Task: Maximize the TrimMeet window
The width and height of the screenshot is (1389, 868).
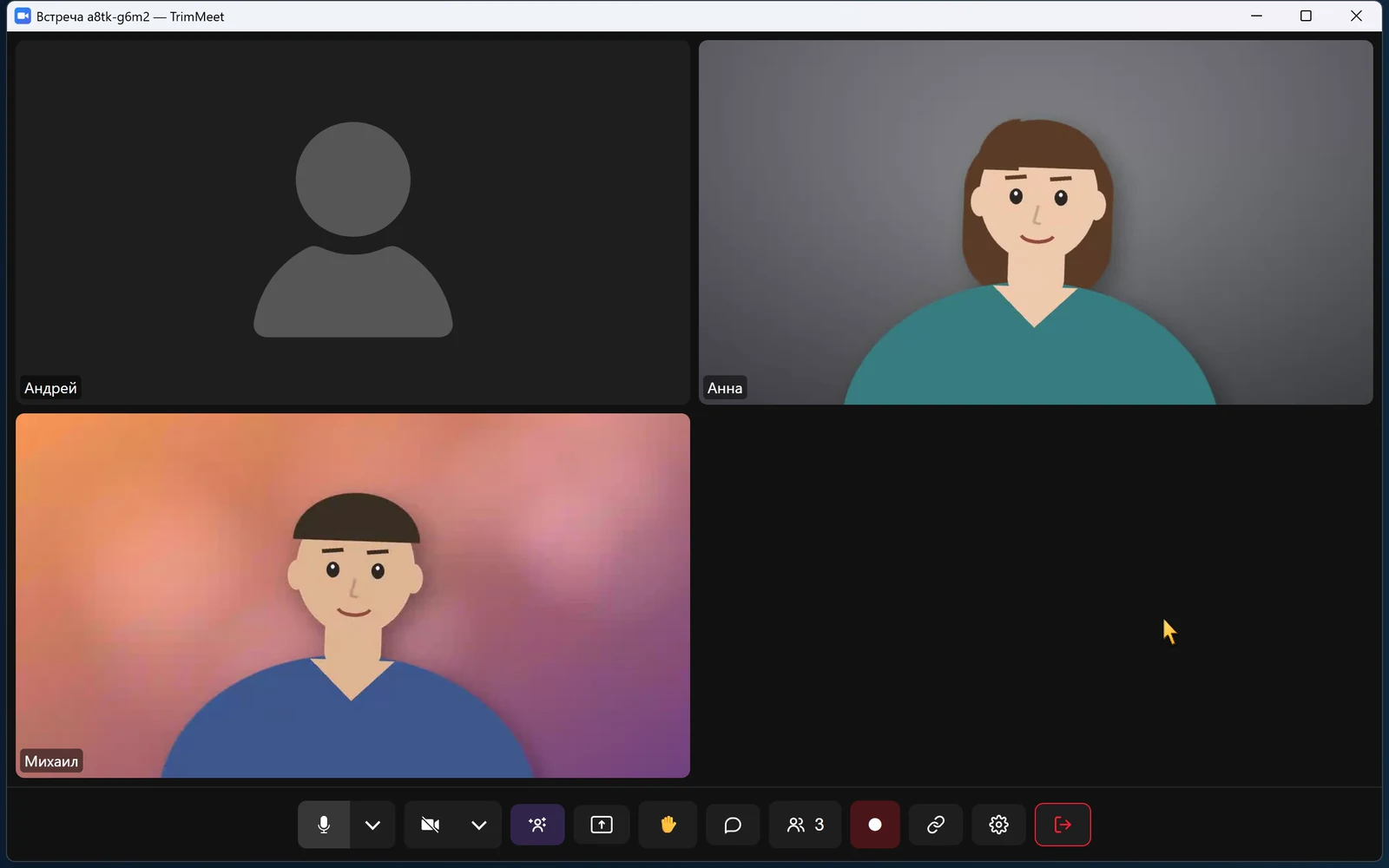Action: point(1306,16)
